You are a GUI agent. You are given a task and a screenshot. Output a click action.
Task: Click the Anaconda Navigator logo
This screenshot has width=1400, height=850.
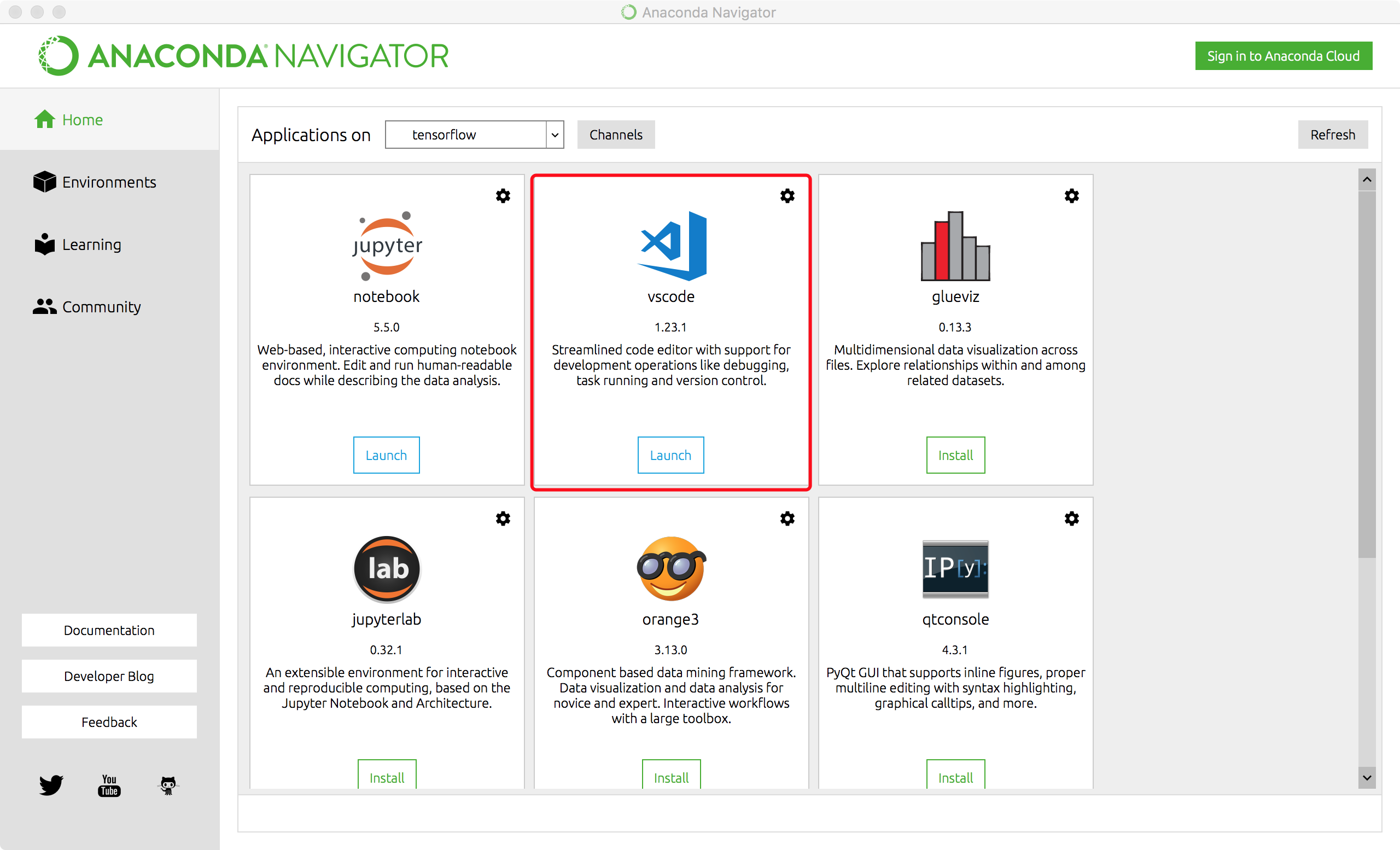(243, 56)
